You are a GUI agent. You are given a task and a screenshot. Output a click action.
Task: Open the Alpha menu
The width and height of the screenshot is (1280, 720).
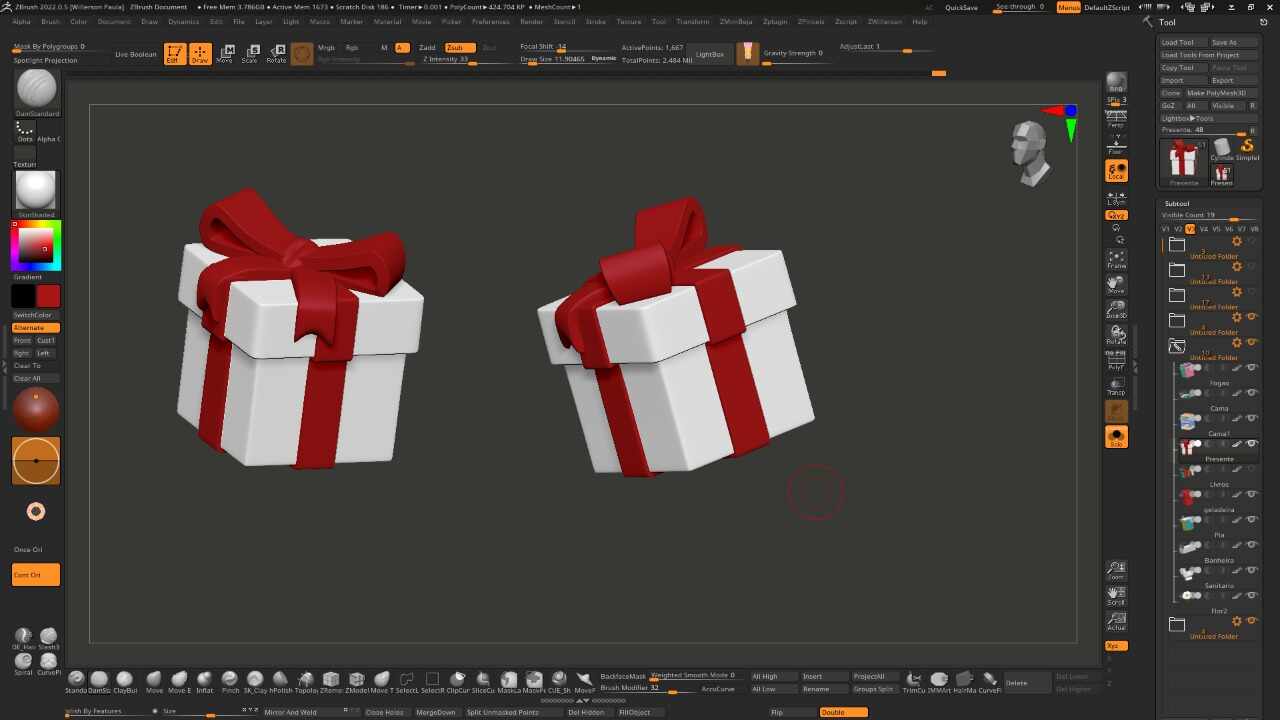21,21
